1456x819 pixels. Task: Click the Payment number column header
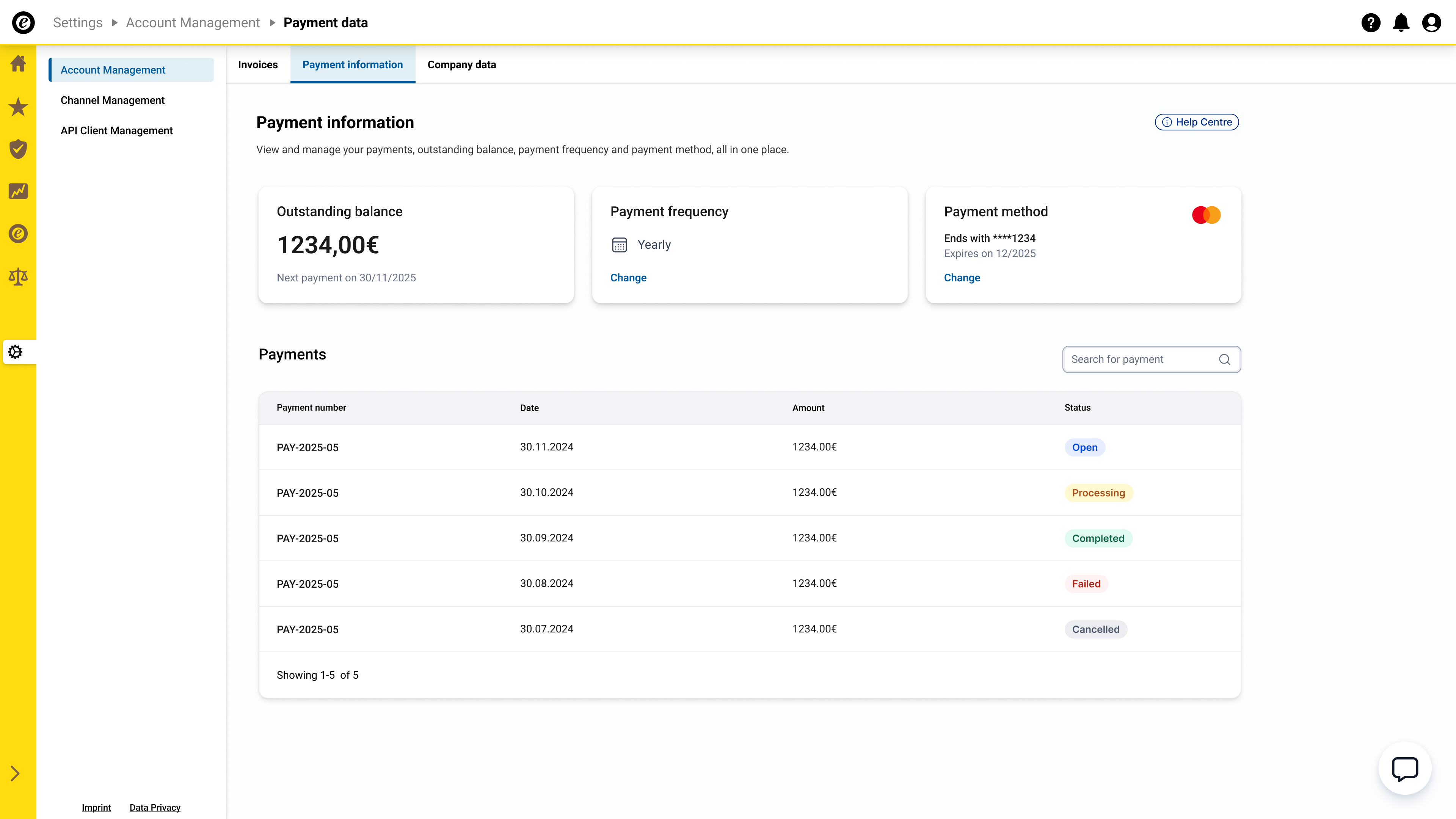[311, 408]
